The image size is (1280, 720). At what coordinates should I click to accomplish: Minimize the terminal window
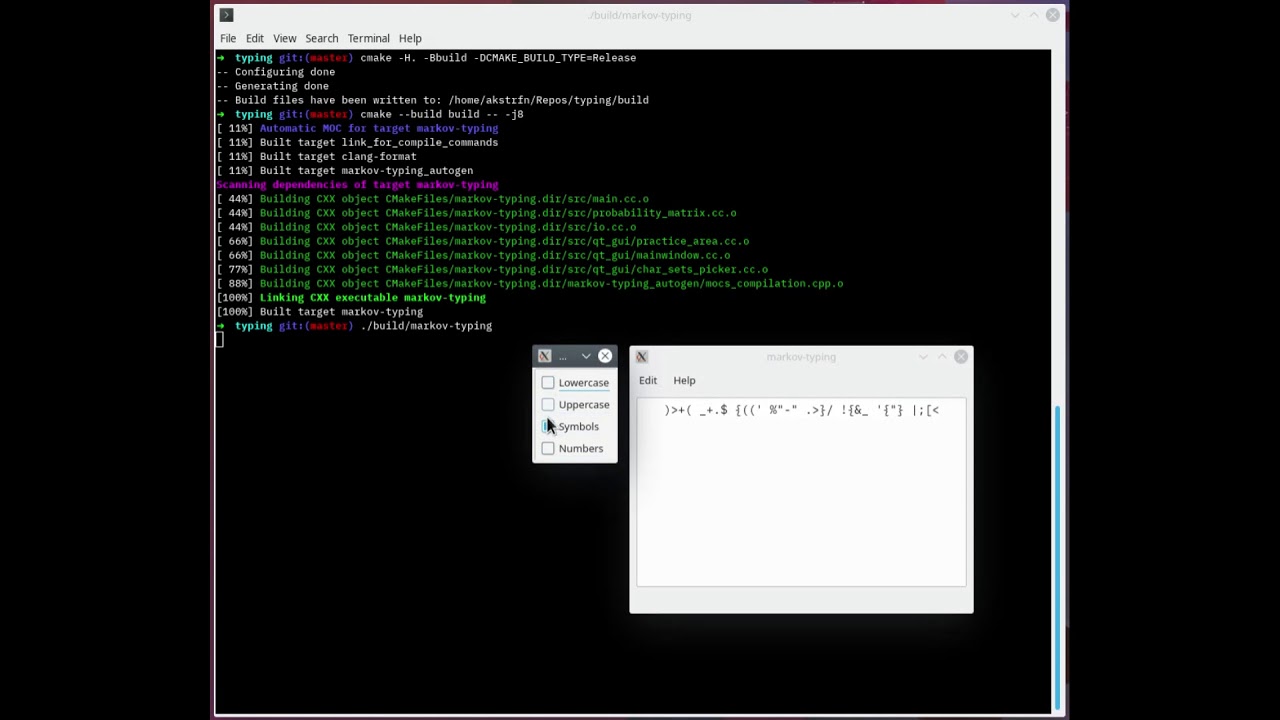(x=1015, y=15)
